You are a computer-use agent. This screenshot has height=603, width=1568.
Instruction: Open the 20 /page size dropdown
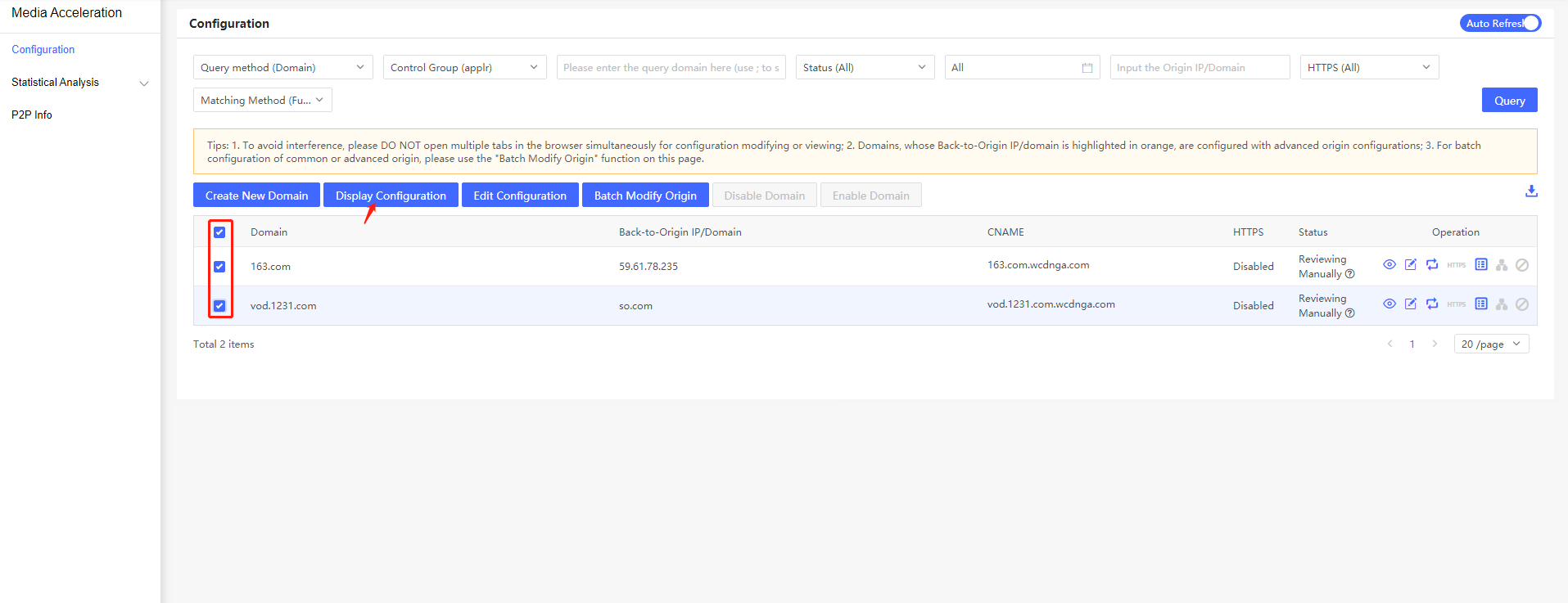click(1492, 344)
